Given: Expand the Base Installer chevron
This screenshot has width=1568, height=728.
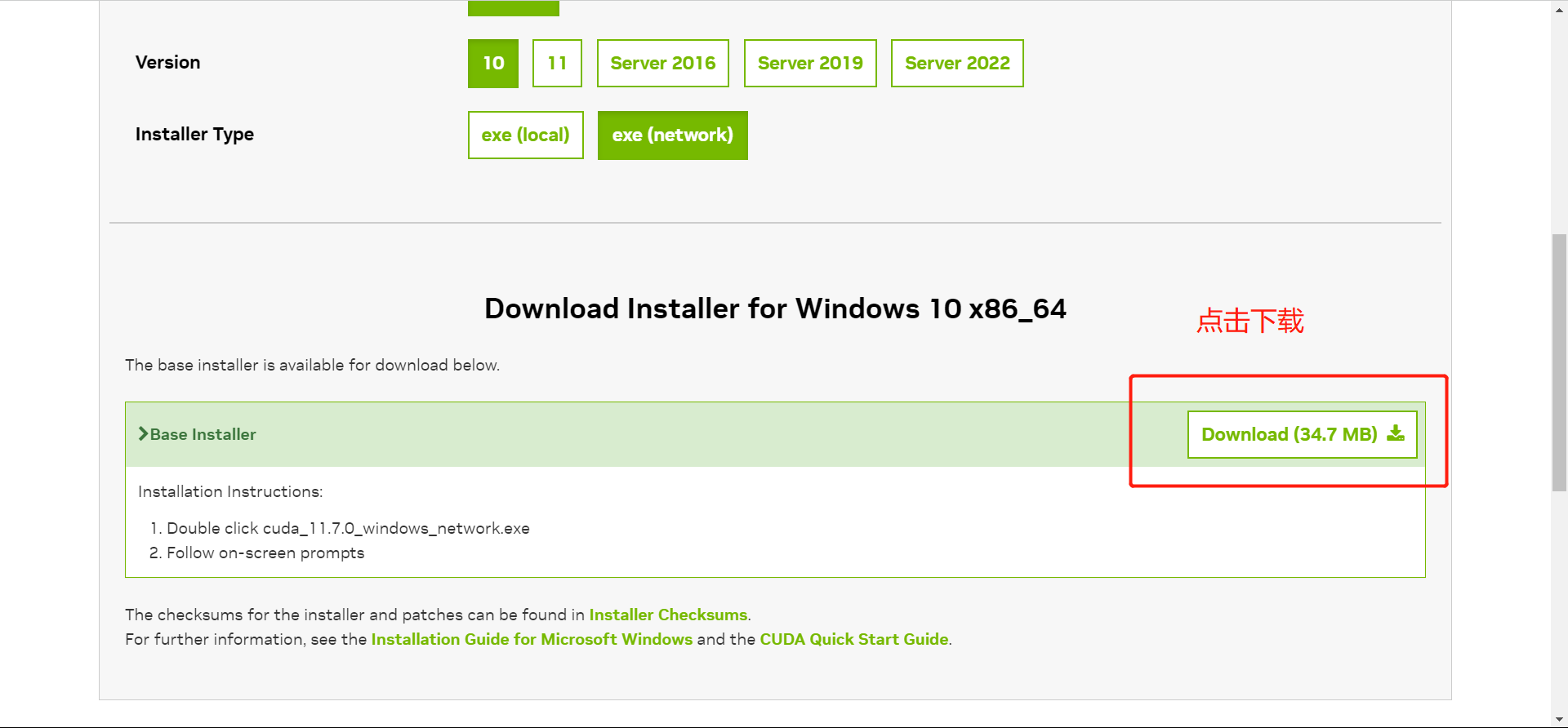Looking at the screenshot, I should coord(143,434).
